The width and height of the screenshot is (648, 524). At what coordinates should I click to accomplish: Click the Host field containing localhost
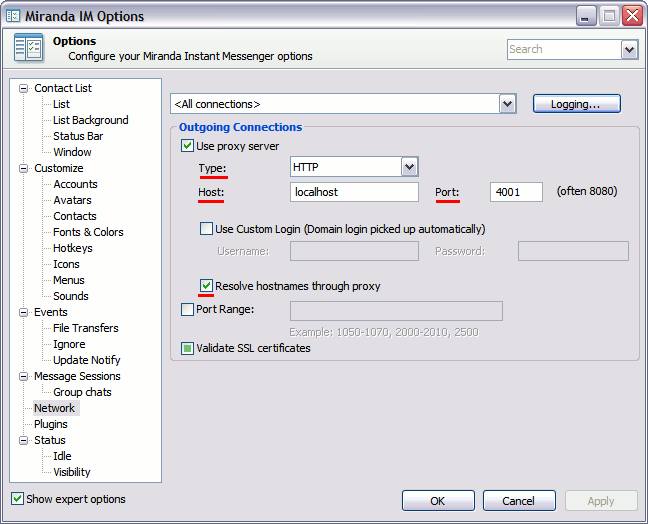tap(354, 192)
